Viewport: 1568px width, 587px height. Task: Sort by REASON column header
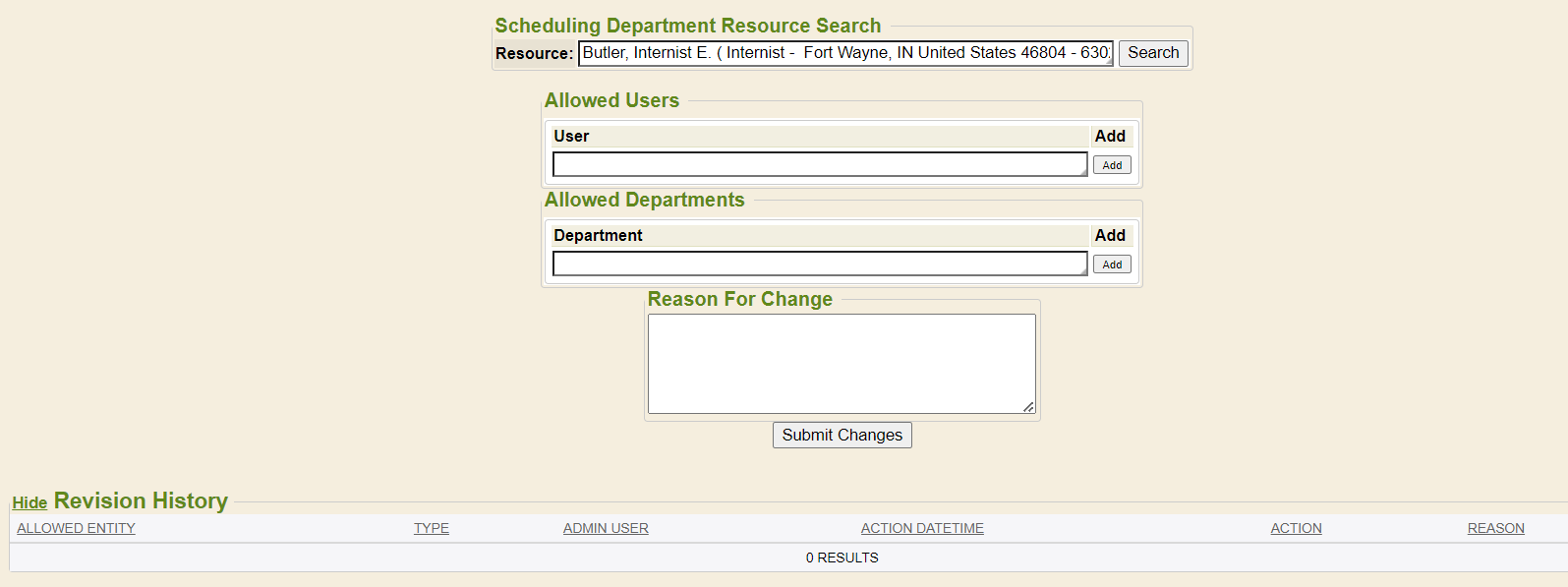(x=1495, y=528)
